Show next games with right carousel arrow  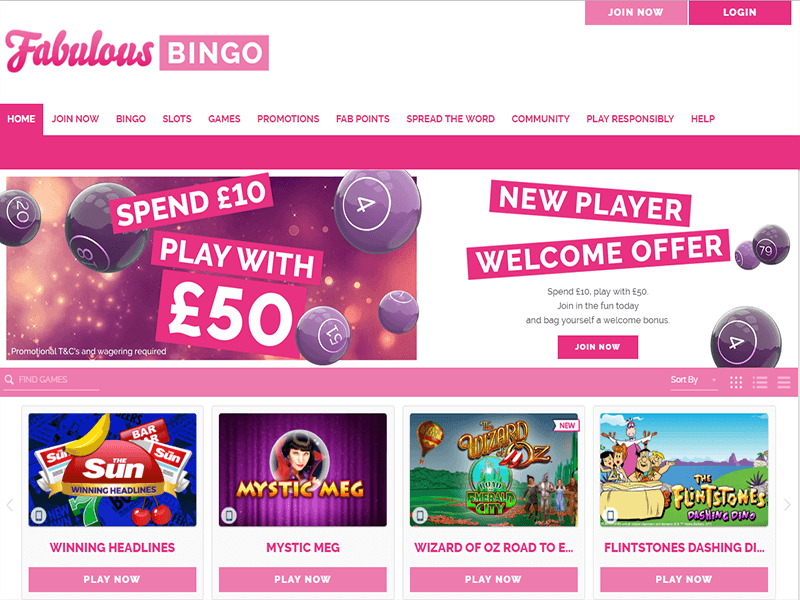[x=787, y=505]
